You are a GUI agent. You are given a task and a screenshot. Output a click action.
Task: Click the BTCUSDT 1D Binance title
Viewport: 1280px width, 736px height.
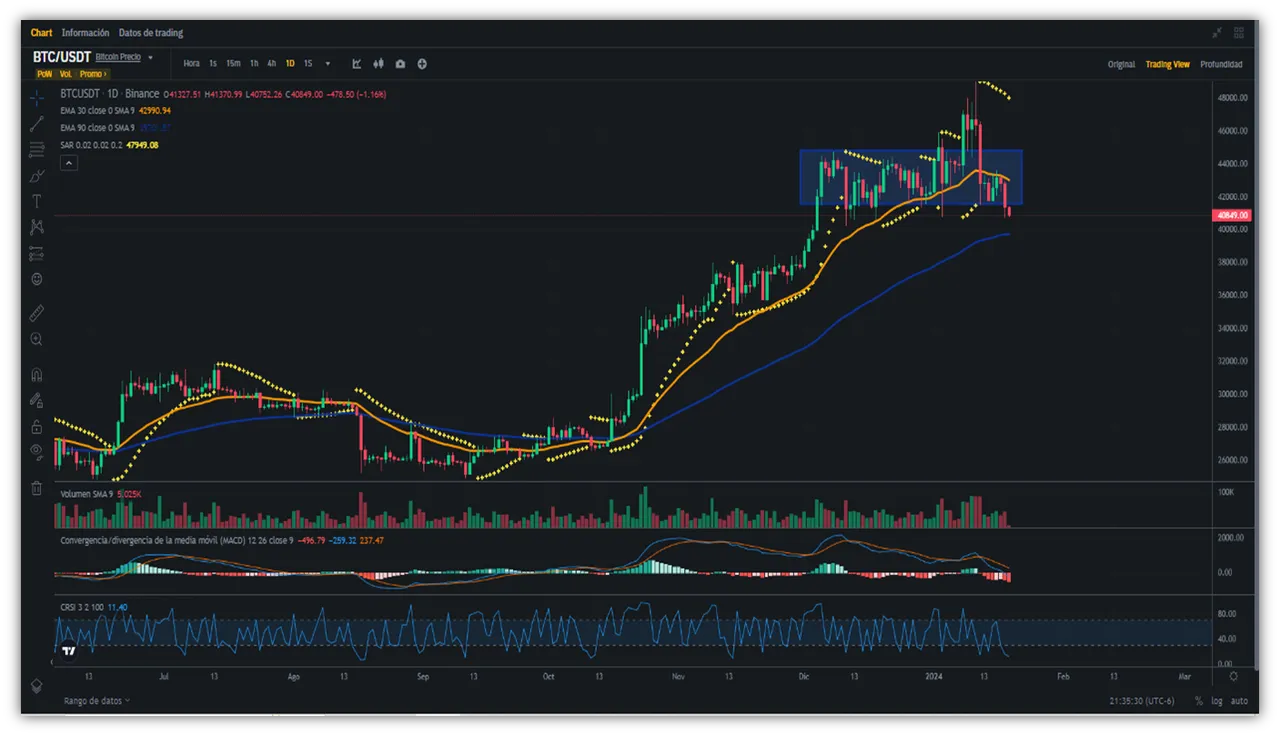coord(109,94)
